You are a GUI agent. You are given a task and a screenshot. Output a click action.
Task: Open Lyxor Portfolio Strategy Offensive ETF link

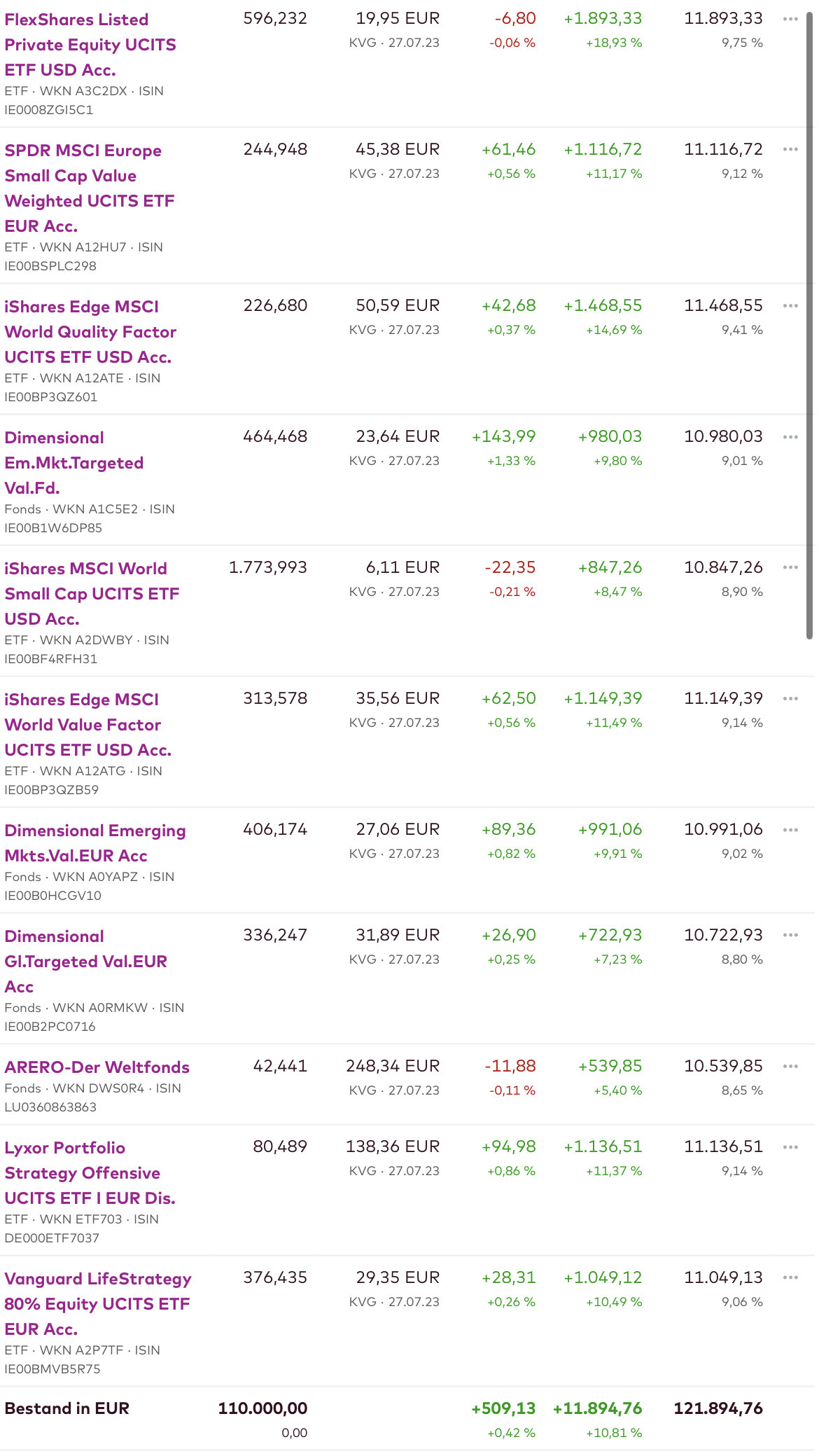tap(90, 1173)
